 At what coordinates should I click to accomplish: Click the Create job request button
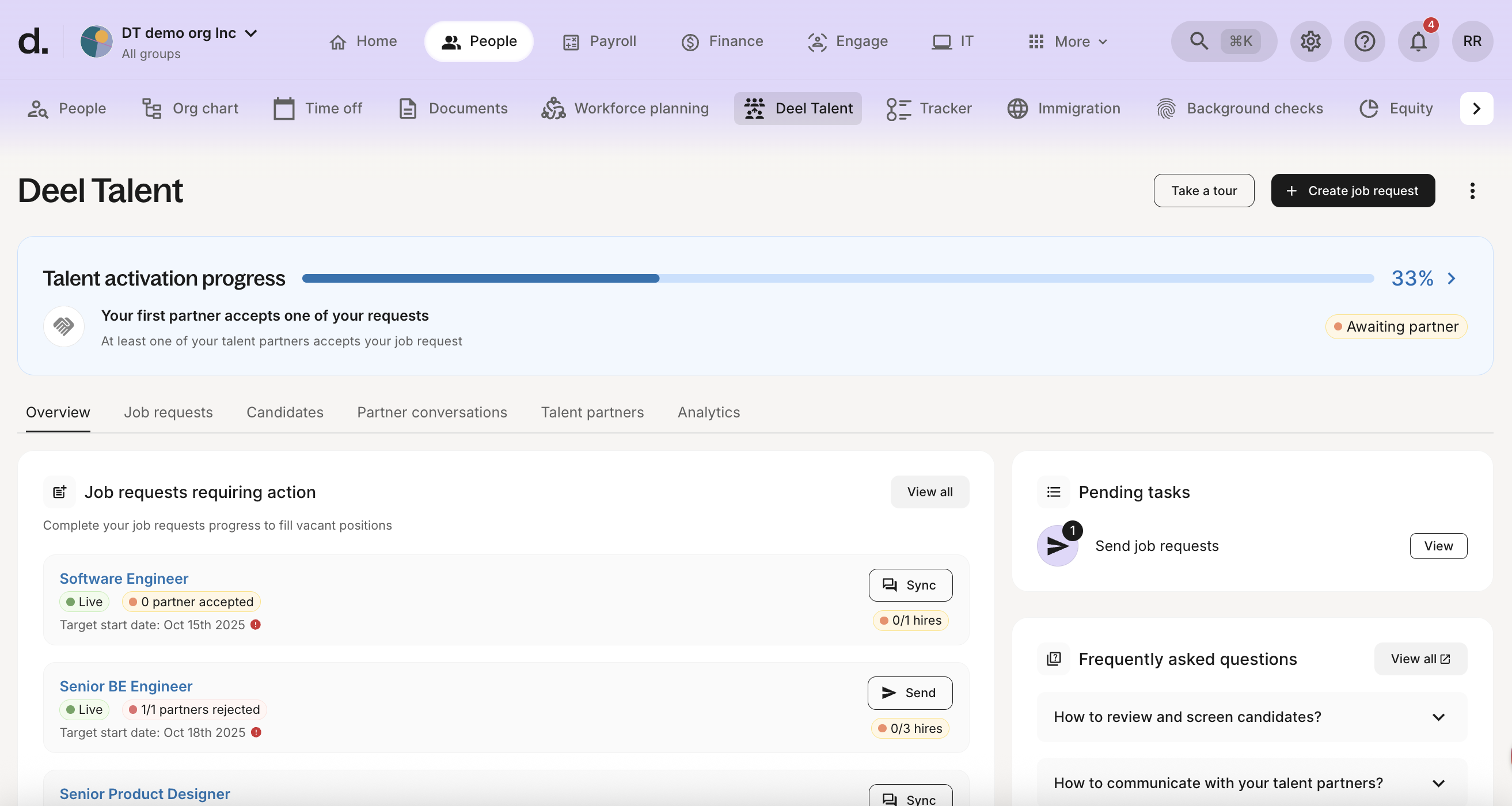click(1353, 190)
